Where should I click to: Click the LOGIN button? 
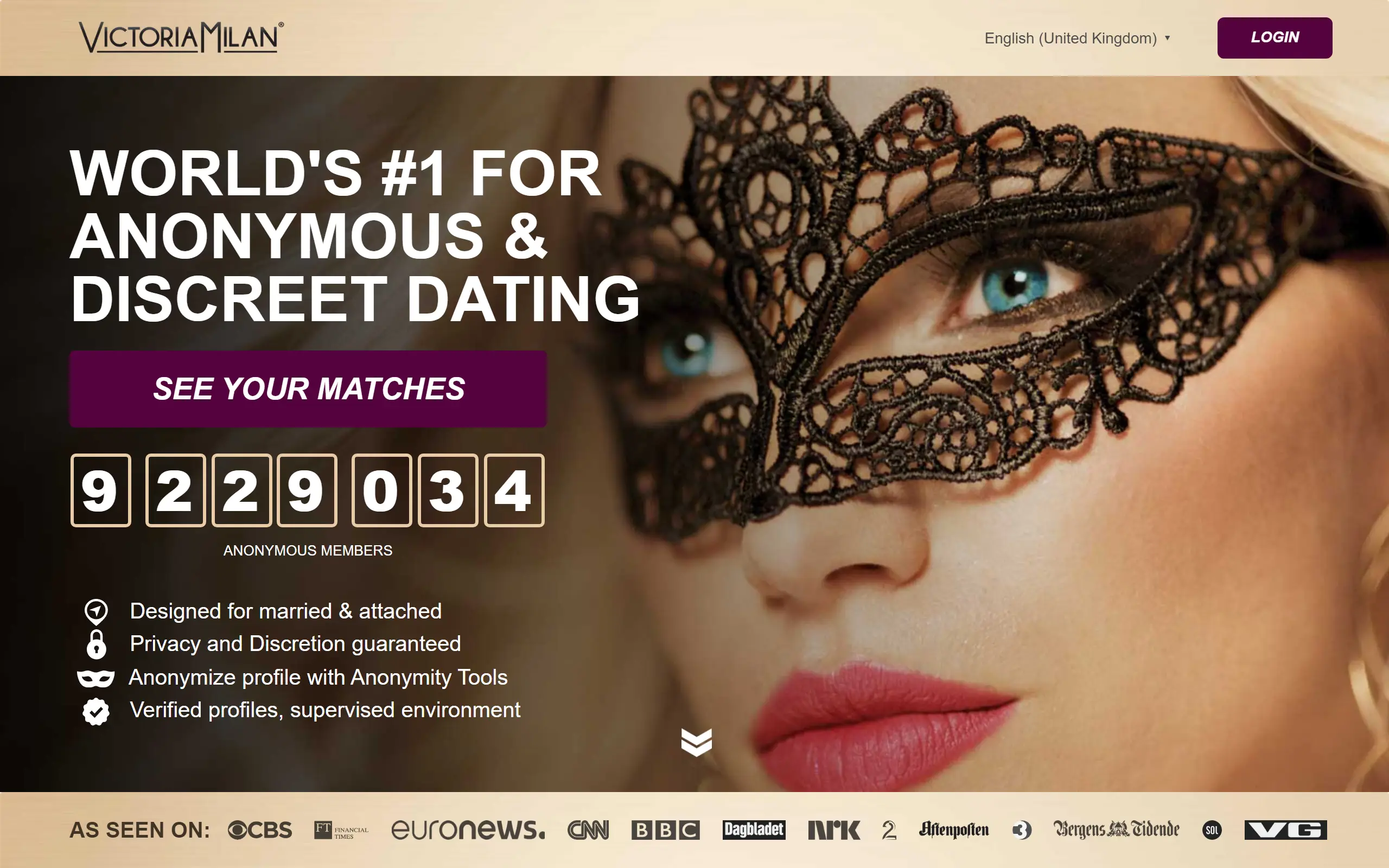pos(1274,37)
